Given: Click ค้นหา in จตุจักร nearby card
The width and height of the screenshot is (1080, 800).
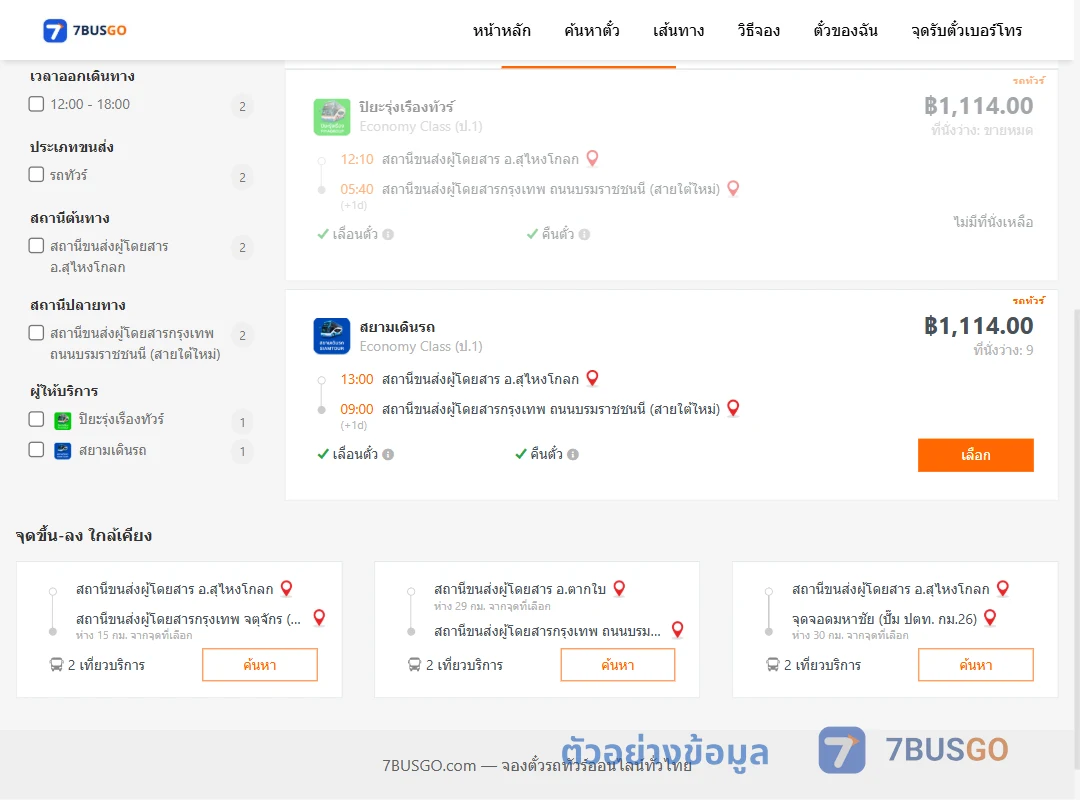Looking at the screenshot, I should [x=260, y=665].
